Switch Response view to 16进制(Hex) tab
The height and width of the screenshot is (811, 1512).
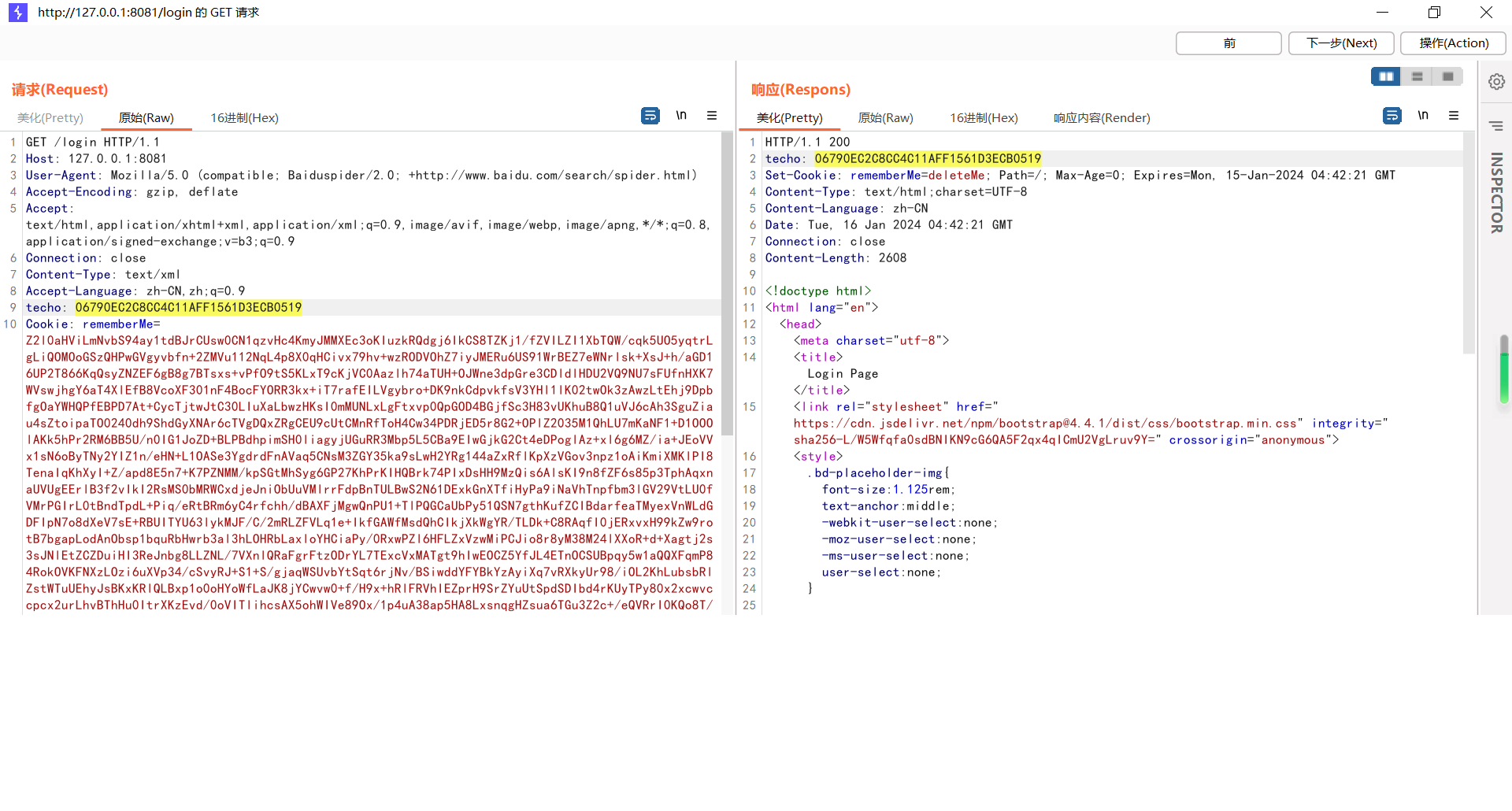pyautogui.click(x=984, y=118)
